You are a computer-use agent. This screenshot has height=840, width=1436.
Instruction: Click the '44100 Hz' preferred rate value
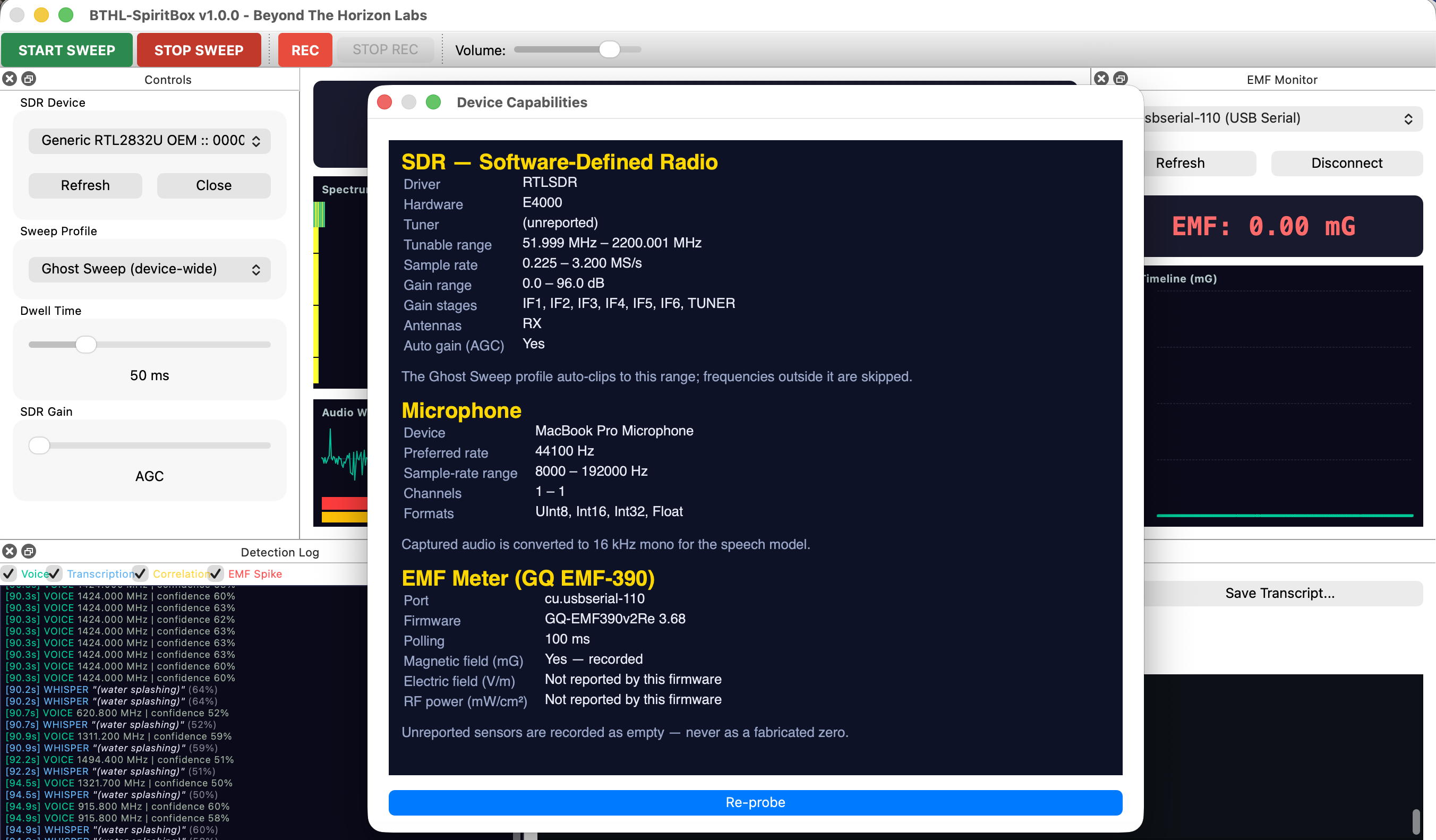564,451
